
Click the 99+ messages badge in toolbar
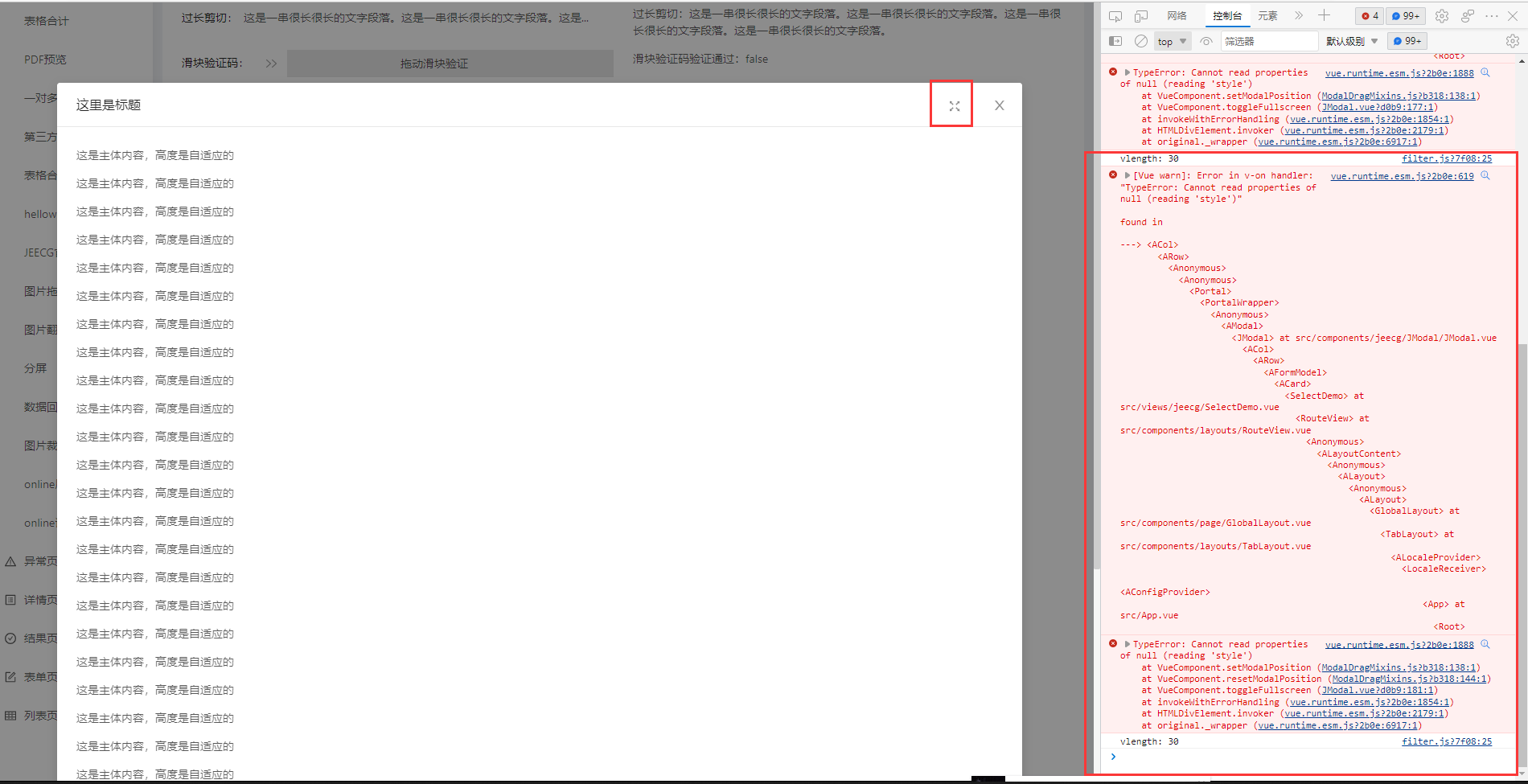click(x=1404, y=15)
